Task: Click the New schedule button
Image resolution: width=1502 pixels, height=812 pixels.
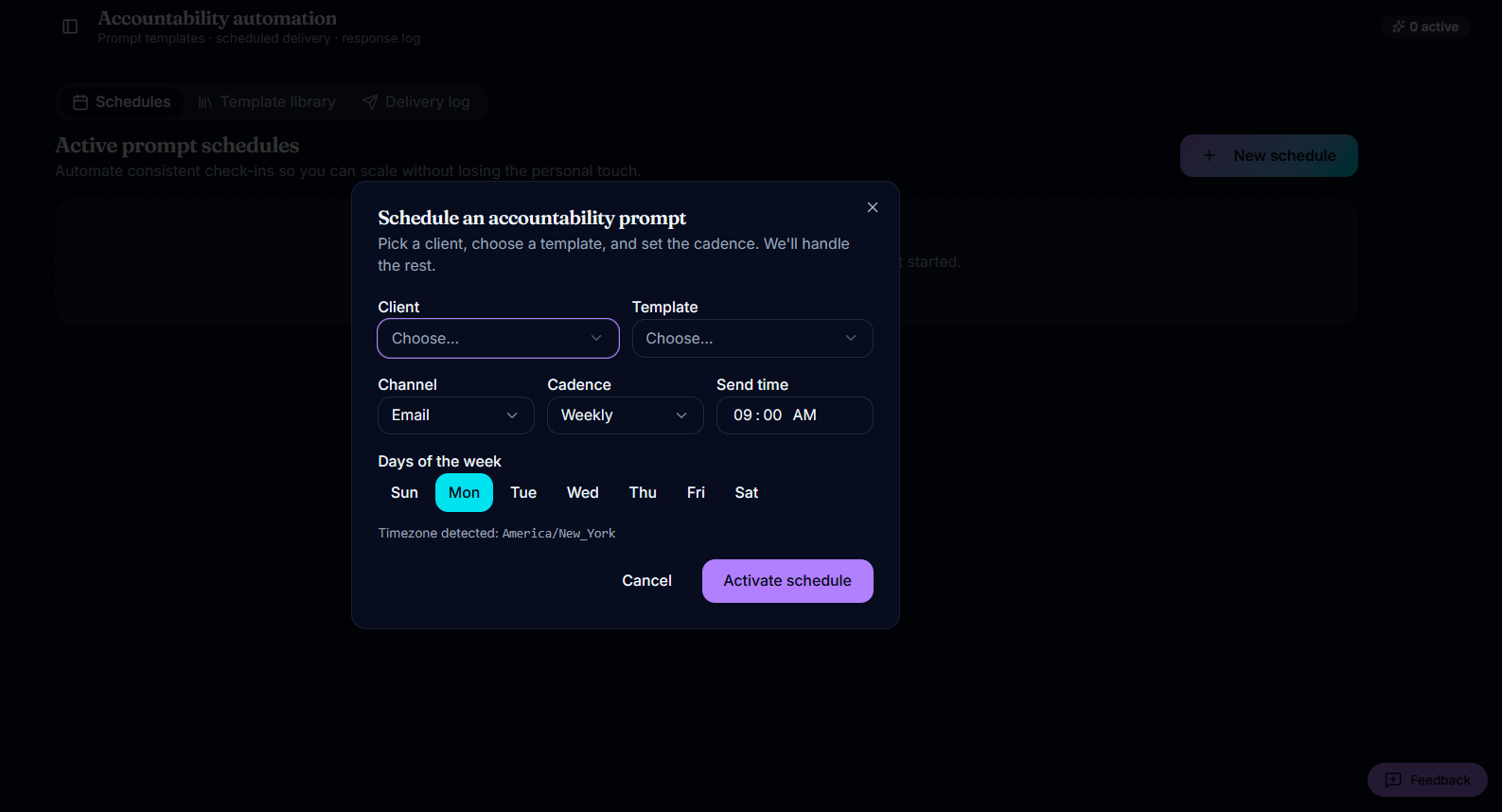Action: tap(1269, 155)
